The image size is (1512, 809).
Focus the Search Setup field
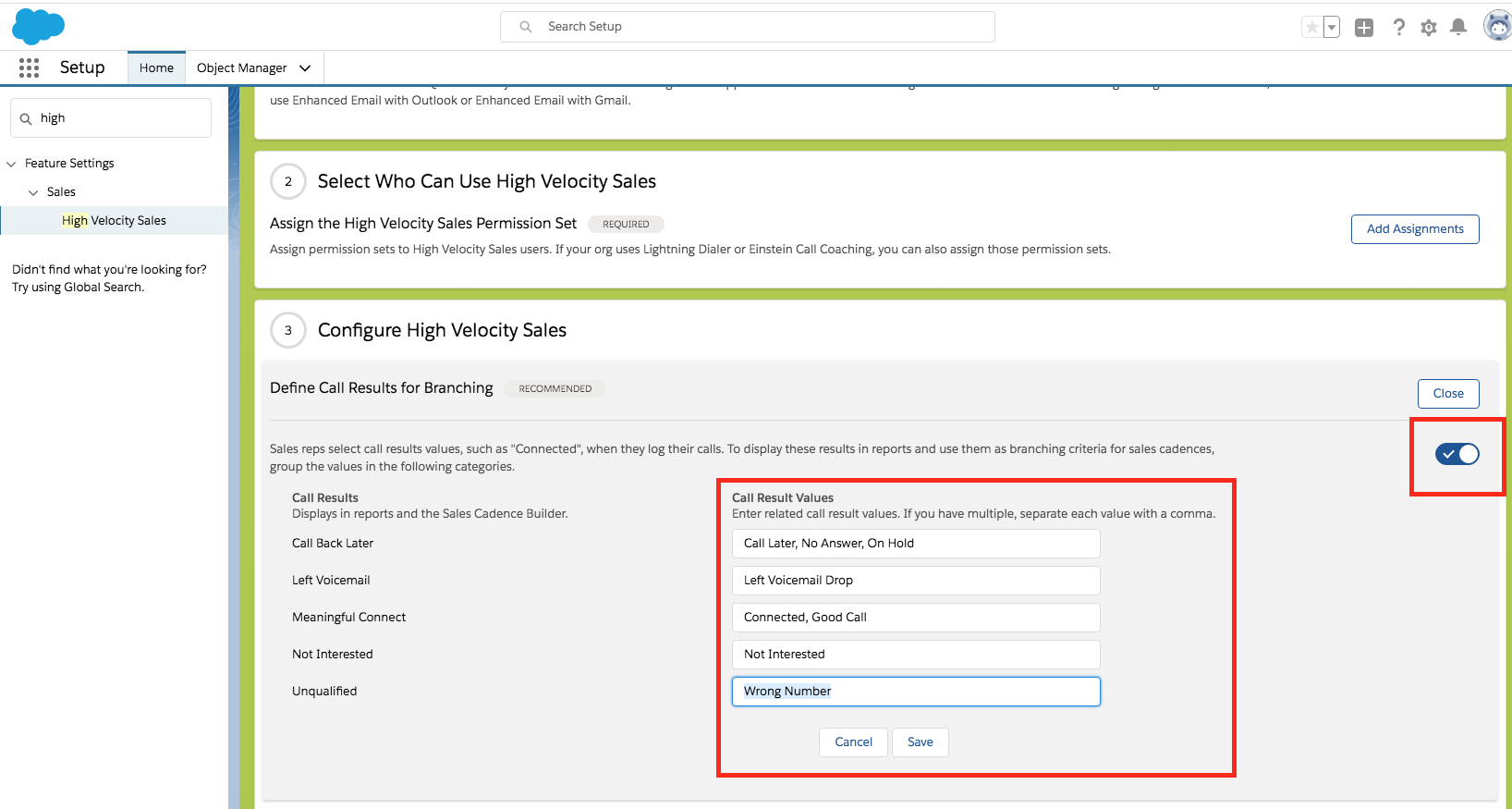pos(748,27)
